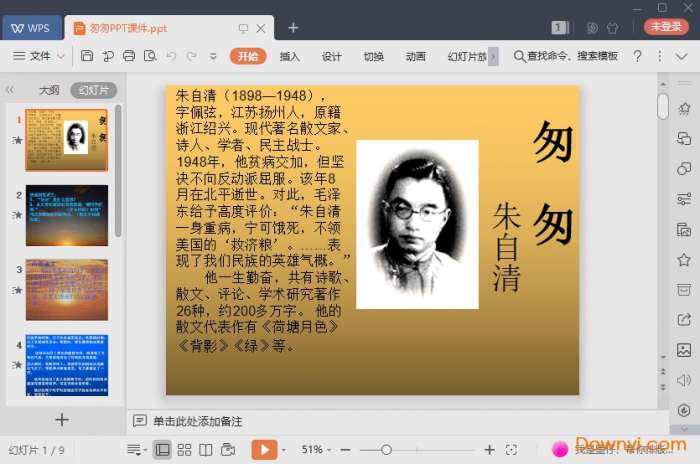Select the 切换 ribbon tab
The height and width of the screenshot is (464, 700).
click(x=373, y=56)
